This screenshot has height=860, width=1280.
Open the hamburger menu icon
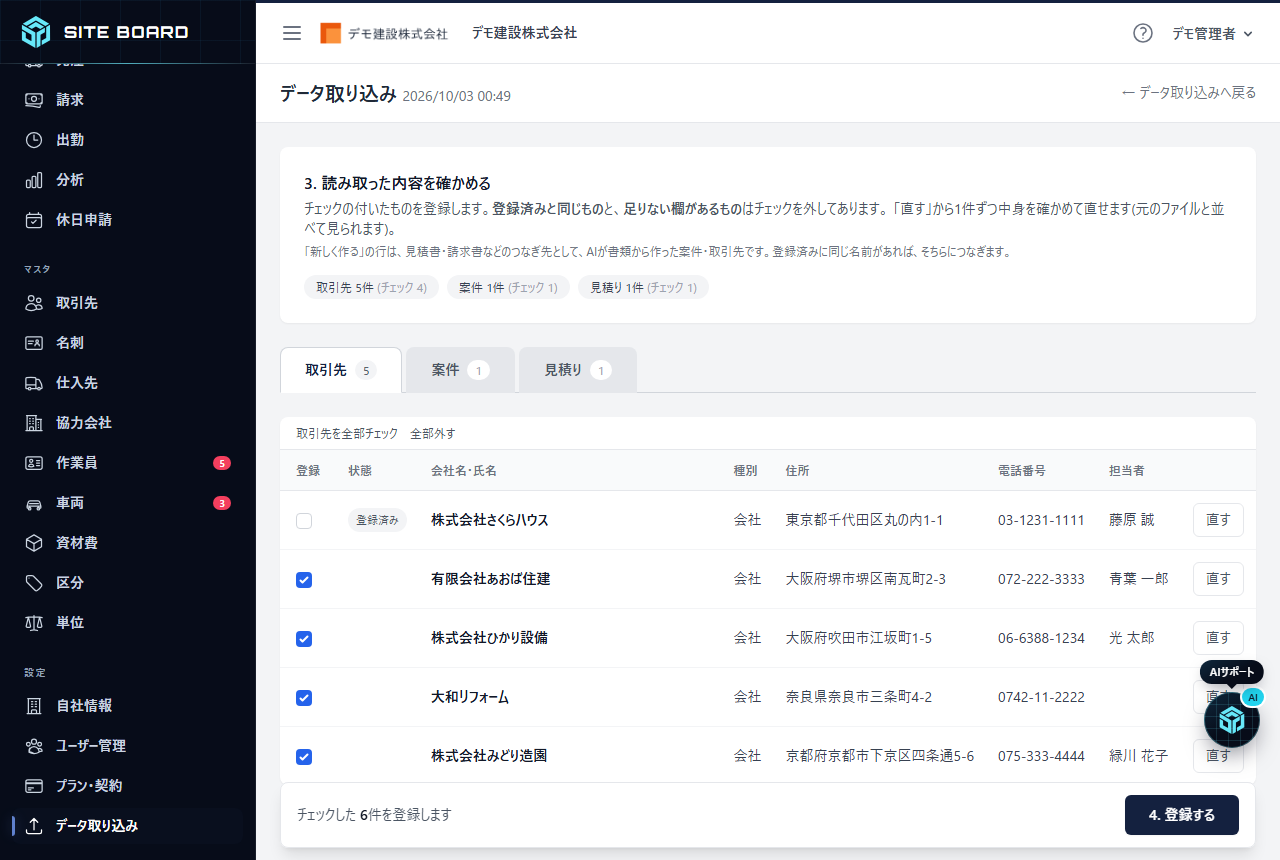coord(292,33)
